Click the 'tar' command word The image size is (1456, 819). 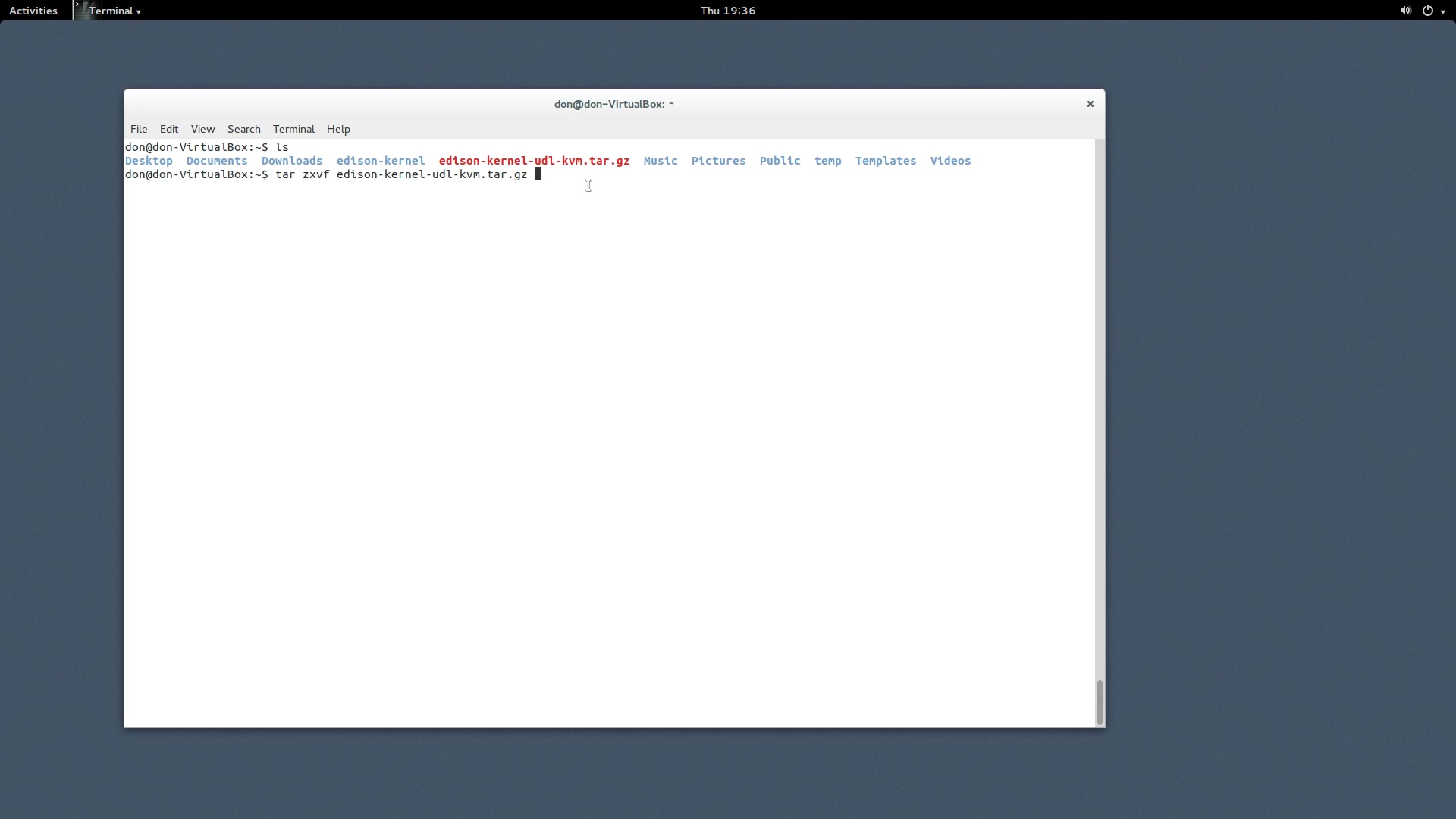[285, 174]
